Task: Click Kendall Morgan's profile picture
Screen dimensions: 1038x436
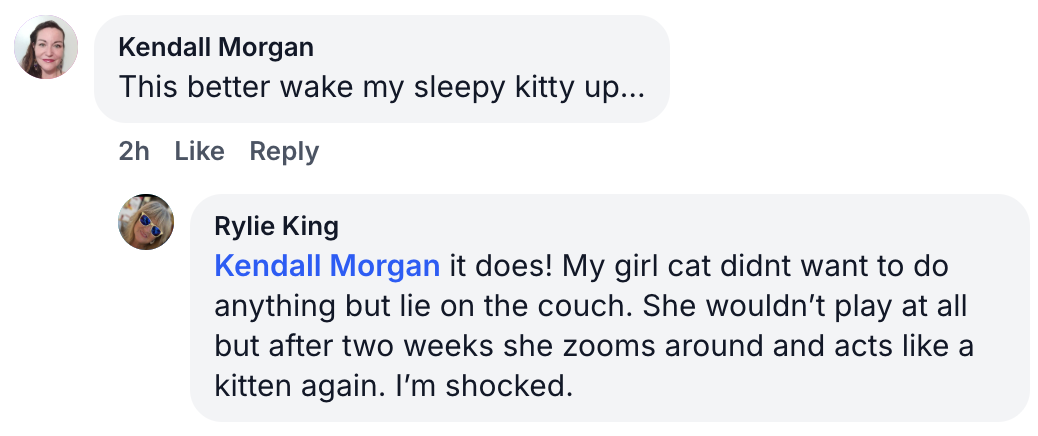Action: (x=46, y=47)
